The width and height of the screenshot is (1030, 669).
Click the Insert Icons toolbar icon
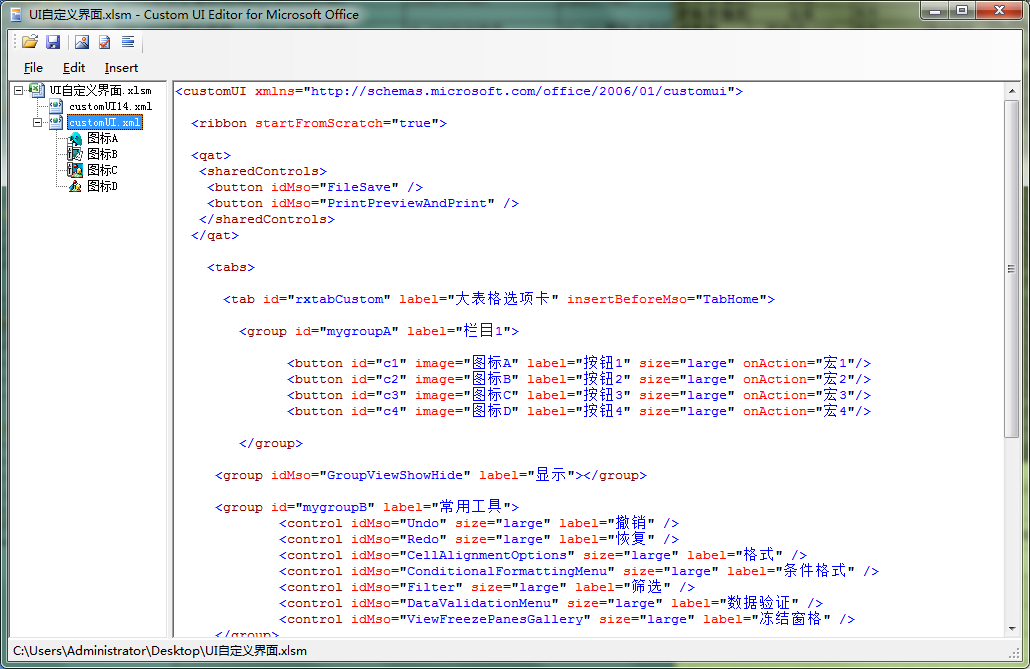point(81,41)
